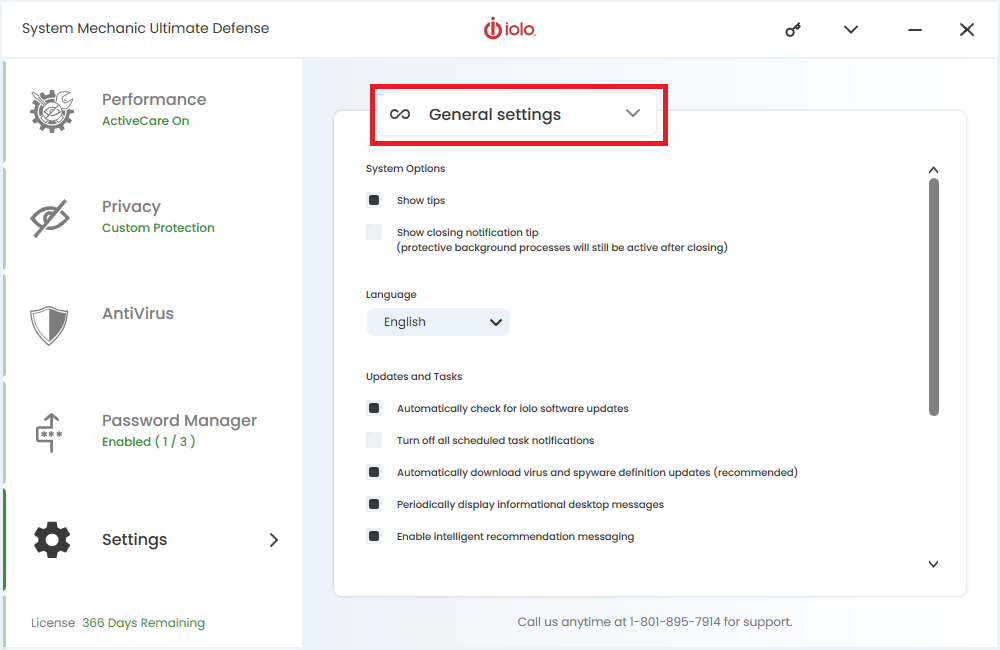This screenshot has height=650, width=1000.
Task: Click the key license icon in title bar
Action: coord(793,30)
